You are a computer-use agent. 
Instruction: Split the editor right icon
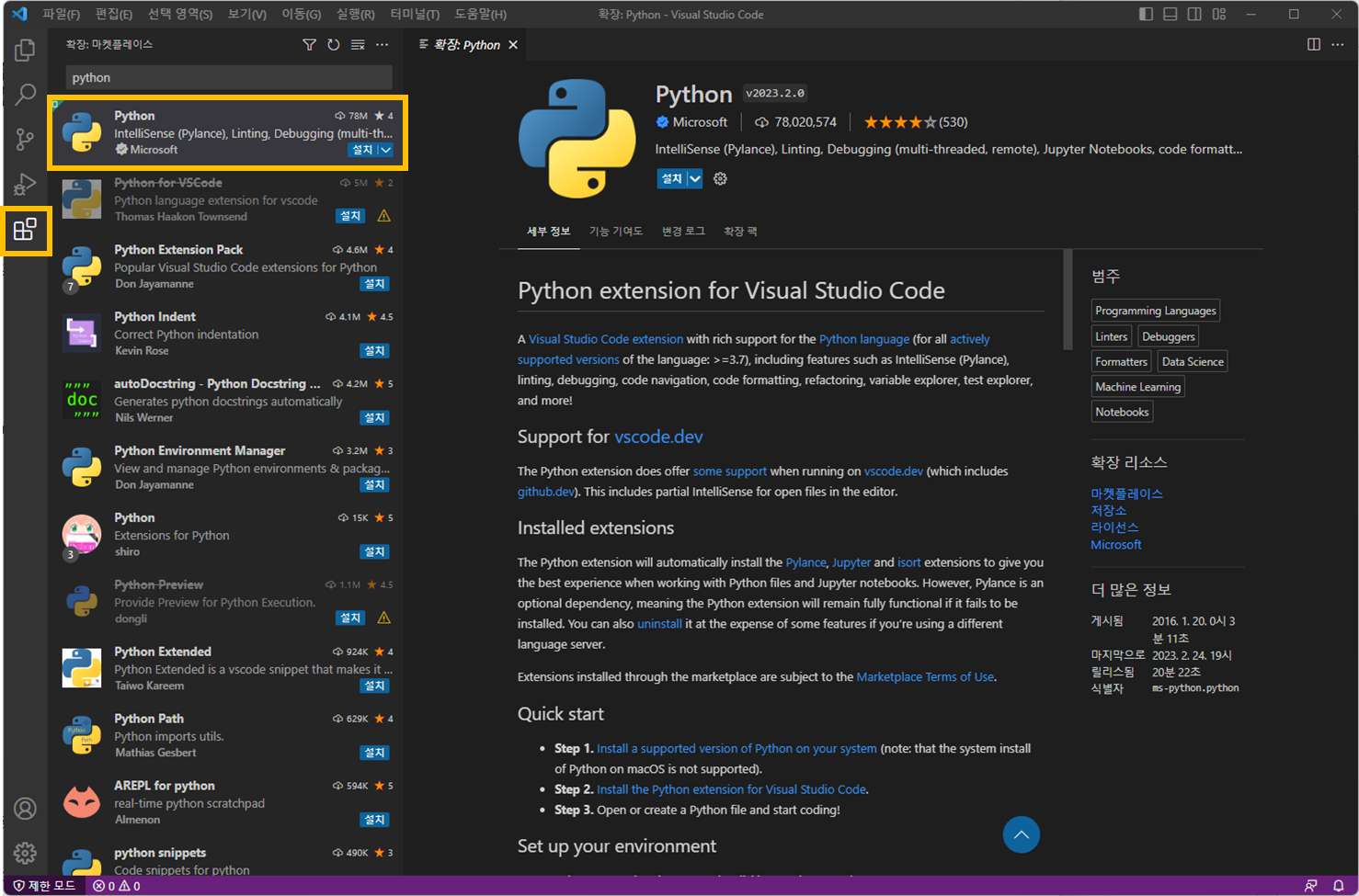[1314, 45]
